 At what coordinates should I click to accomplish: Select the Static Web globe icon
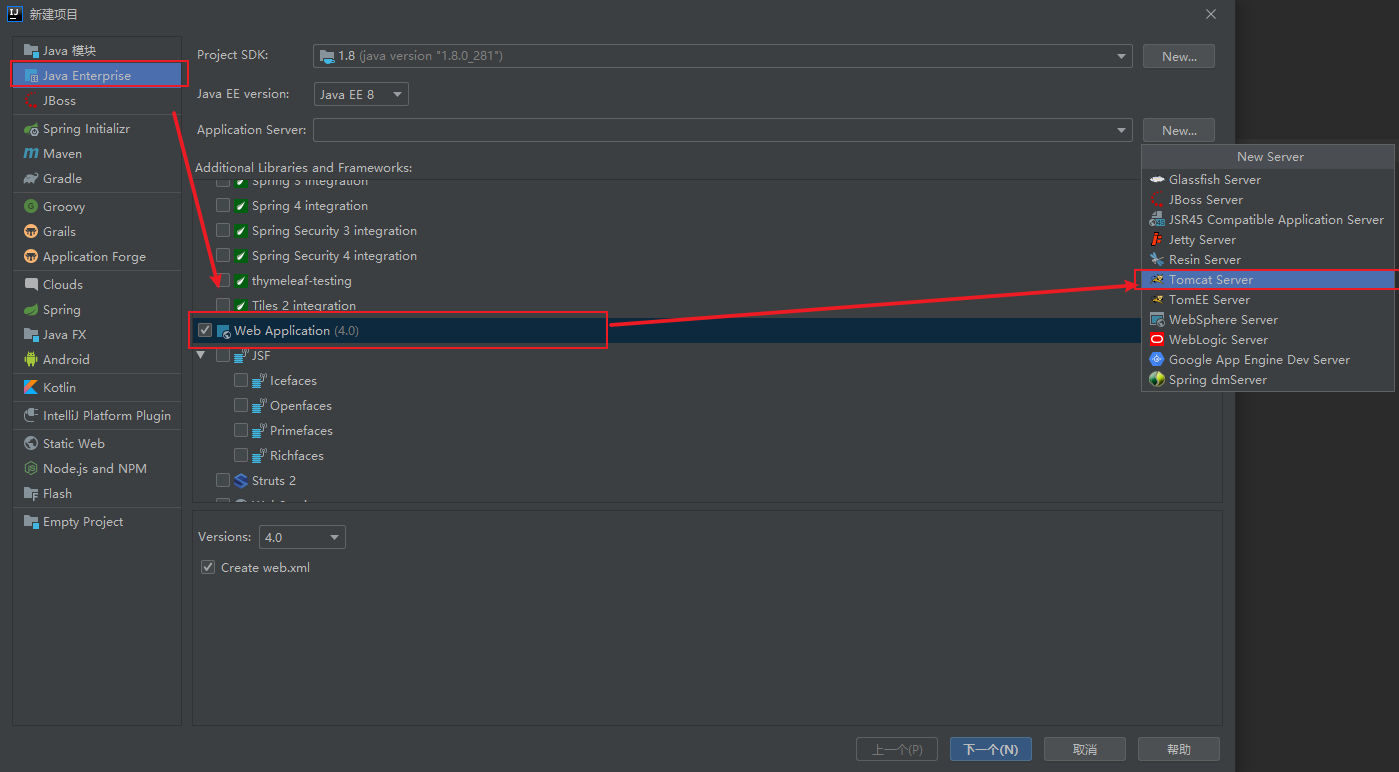(x=31, y=443)
